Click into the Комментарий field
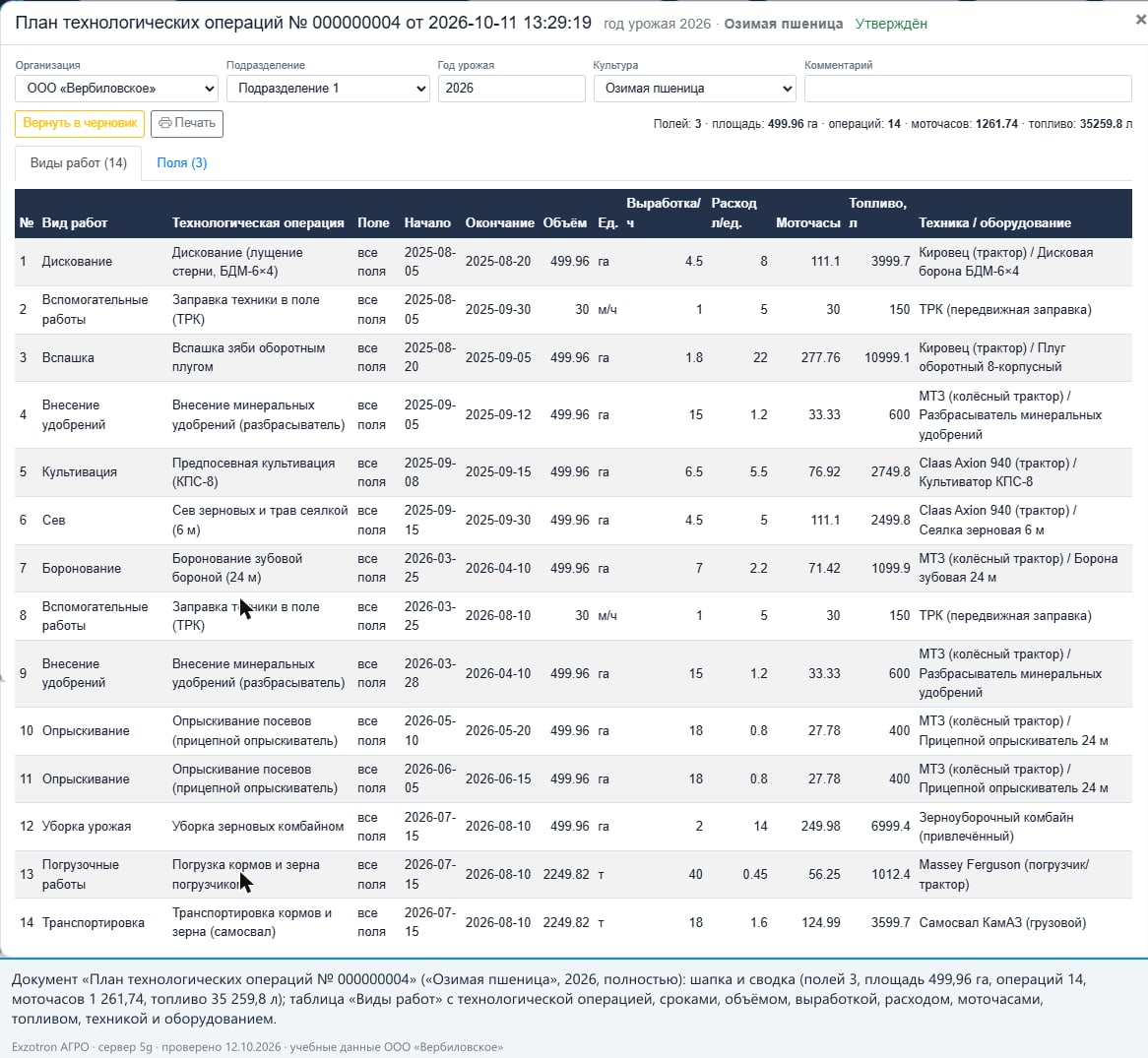Image resolution: width=1148 pixels, height=1058 pixels. click(x=968, y=89)
